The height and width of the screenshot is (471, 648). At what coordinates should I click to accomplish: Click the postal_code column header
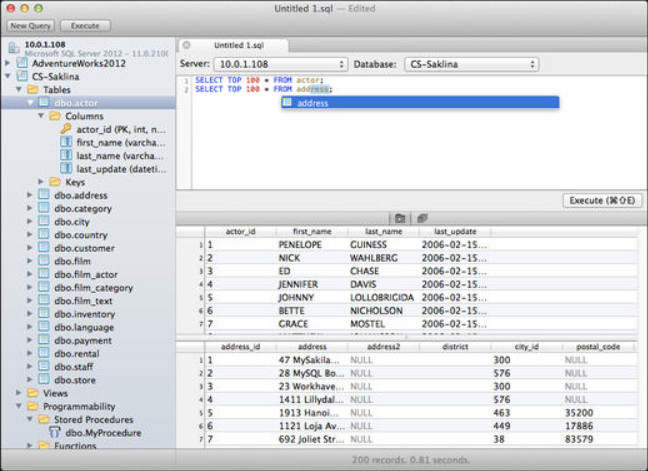point(598,347)
